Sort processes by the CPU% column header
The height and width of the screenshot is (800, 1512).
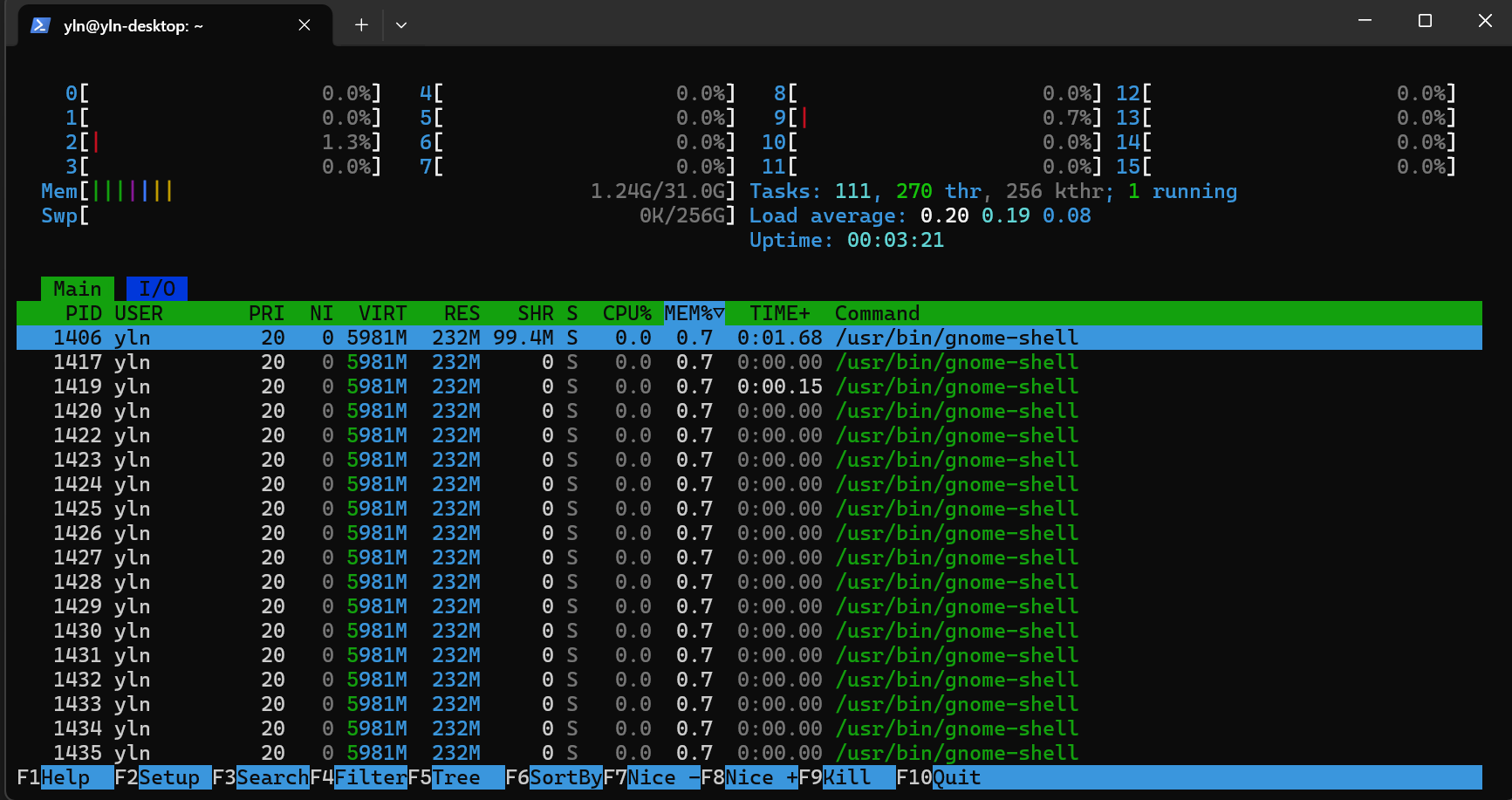point(626,313)
